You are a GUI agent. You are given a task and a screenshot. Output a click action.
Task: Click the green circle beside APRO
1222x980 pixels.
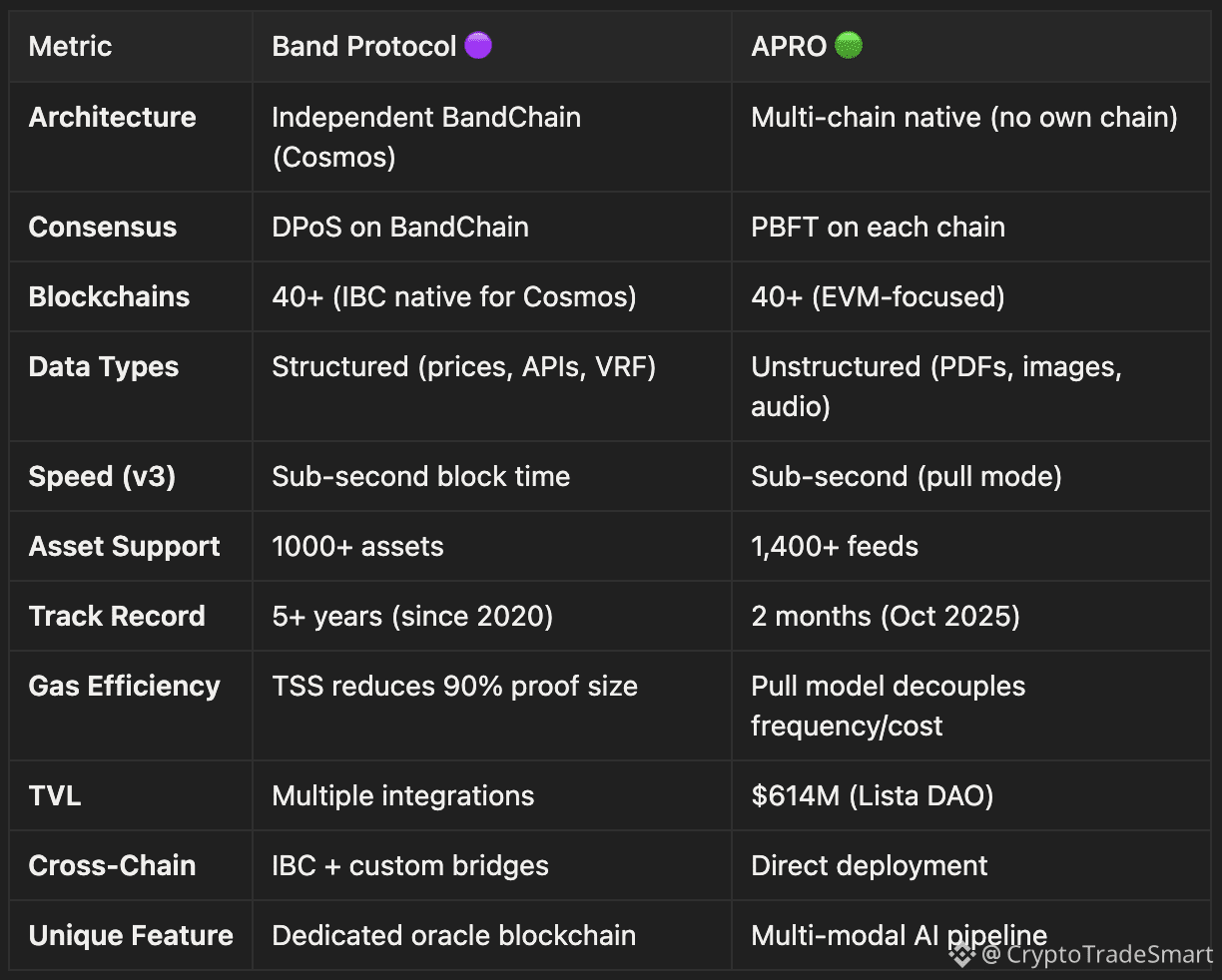(x=848, y=45)
